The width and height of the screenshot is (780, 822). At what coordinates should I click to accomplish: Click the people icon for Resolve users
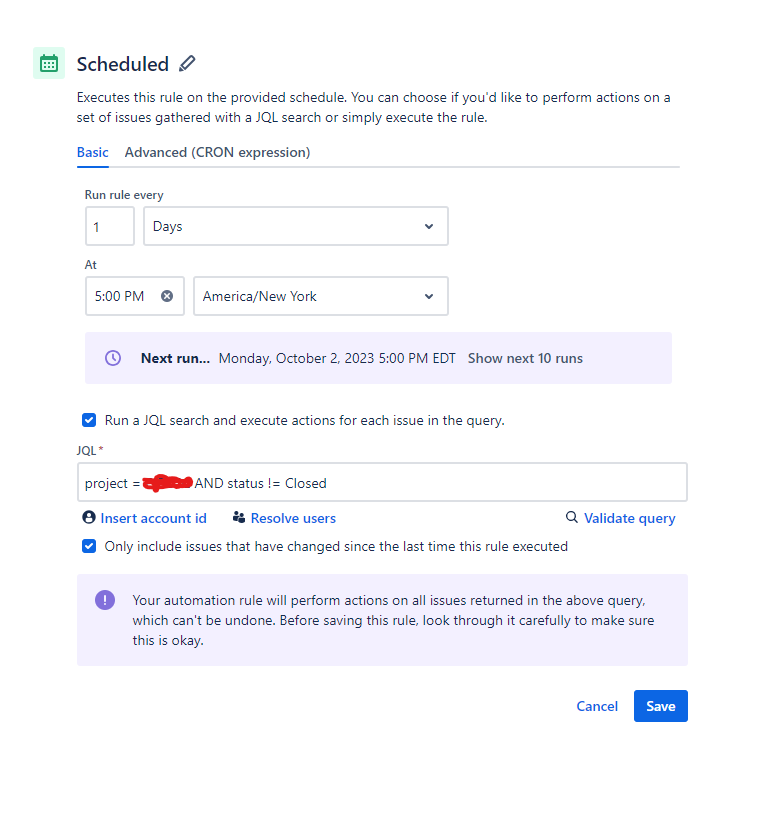click(x=236, y=518)
